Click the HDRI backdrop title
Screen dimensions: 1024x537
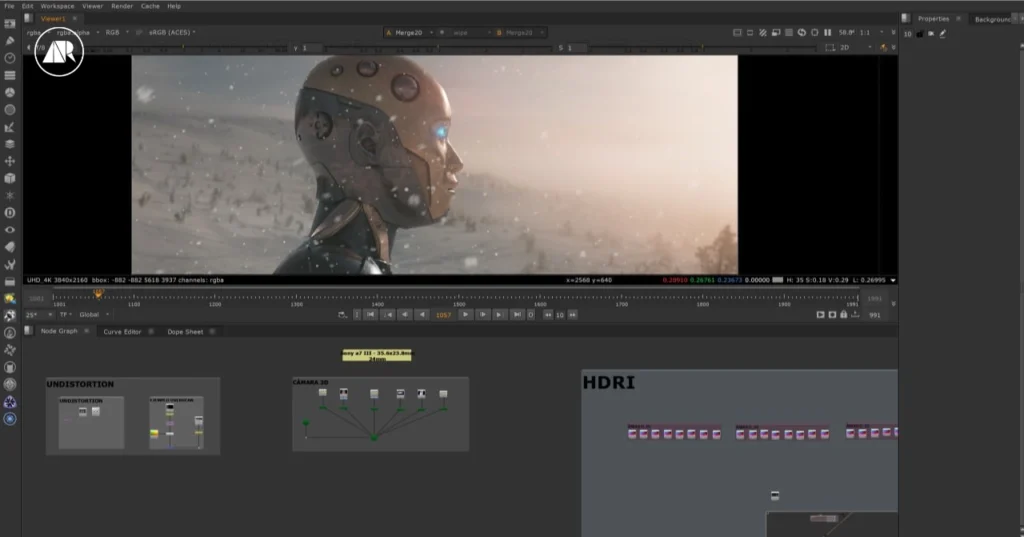point(609,382)
